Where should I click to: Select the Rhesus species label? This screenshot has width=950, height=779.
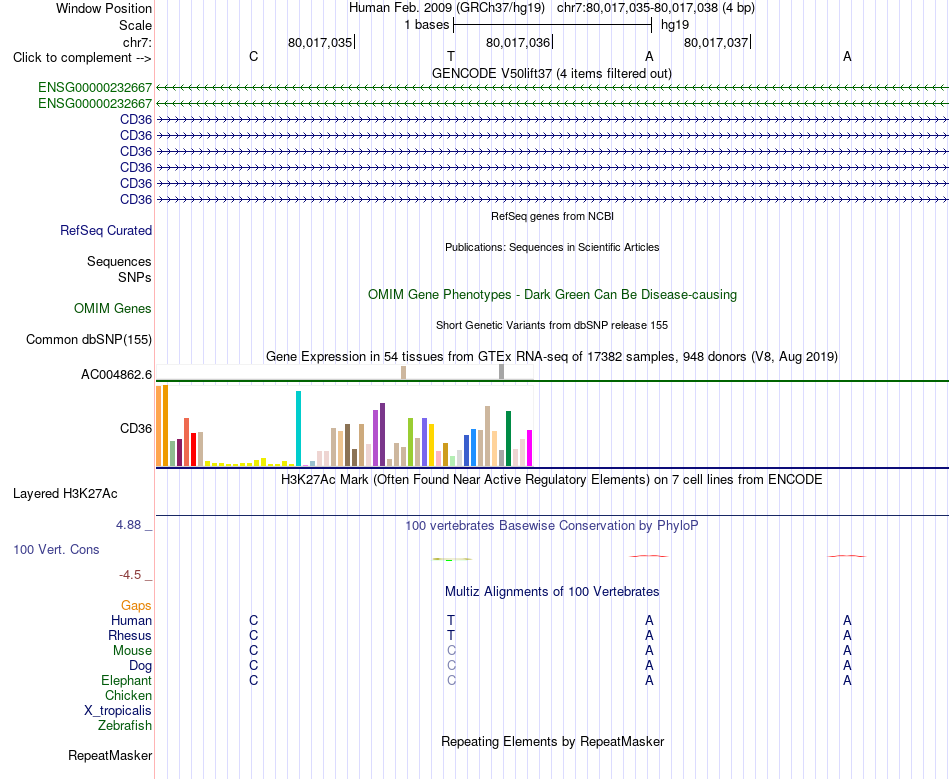point(130,635)
